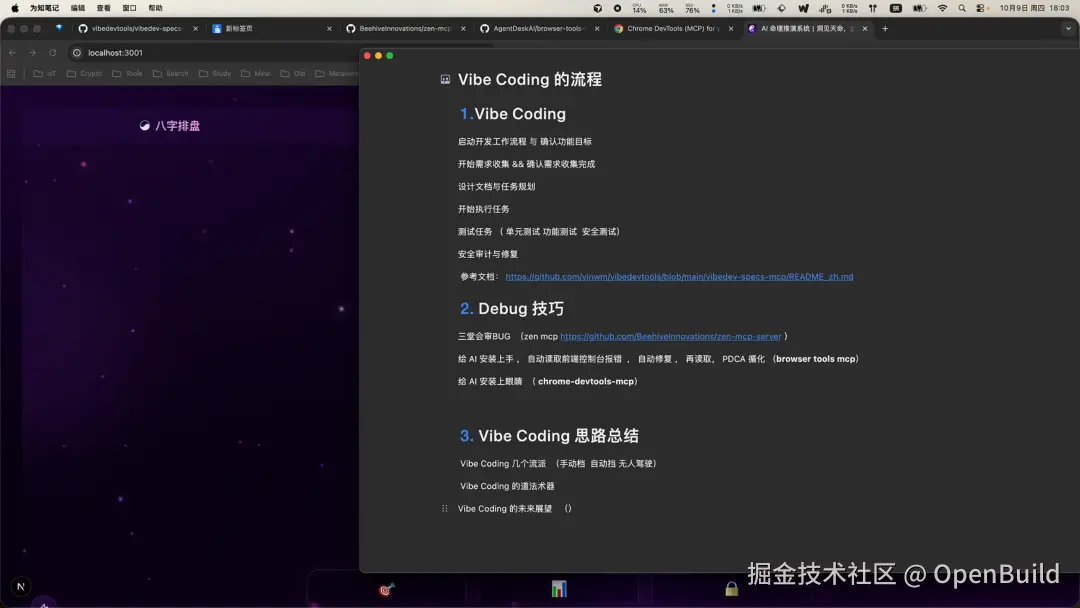This screenshot has width=1080, height=608.
Task: Click the CPU 14% monitor in menu bar
Action: click(639, 8)
